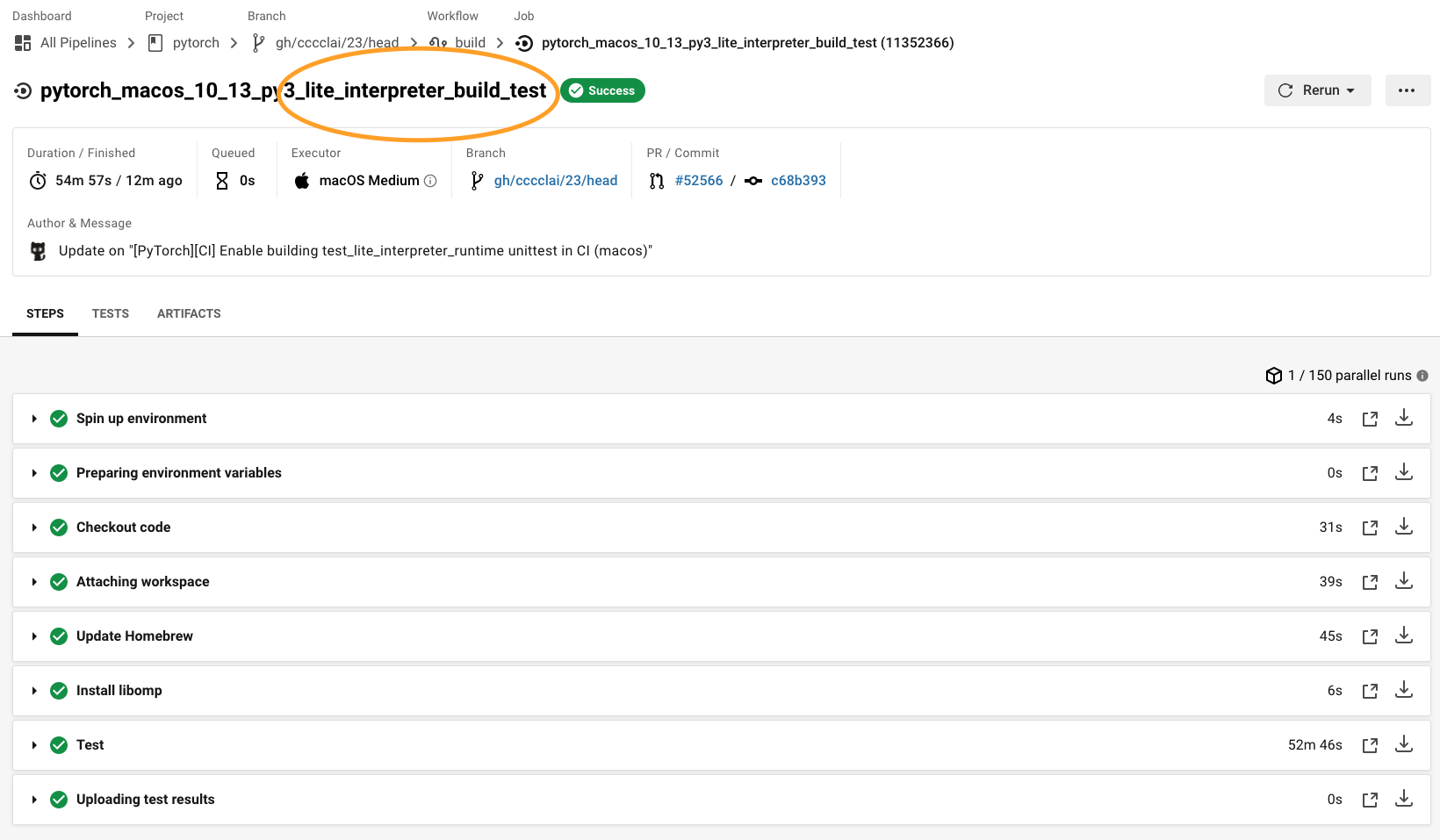Click the pull request icon near #52566
The height and width of the screenshot is (840, 1440).
click(657, 181)
